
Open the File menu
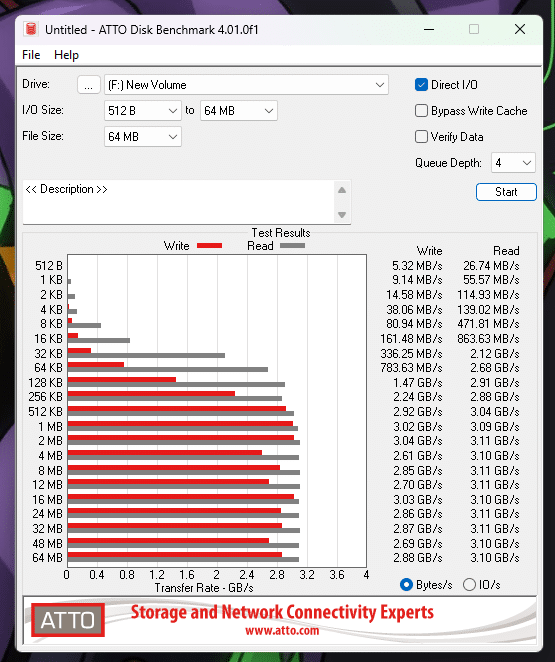(x=31, y=55)
